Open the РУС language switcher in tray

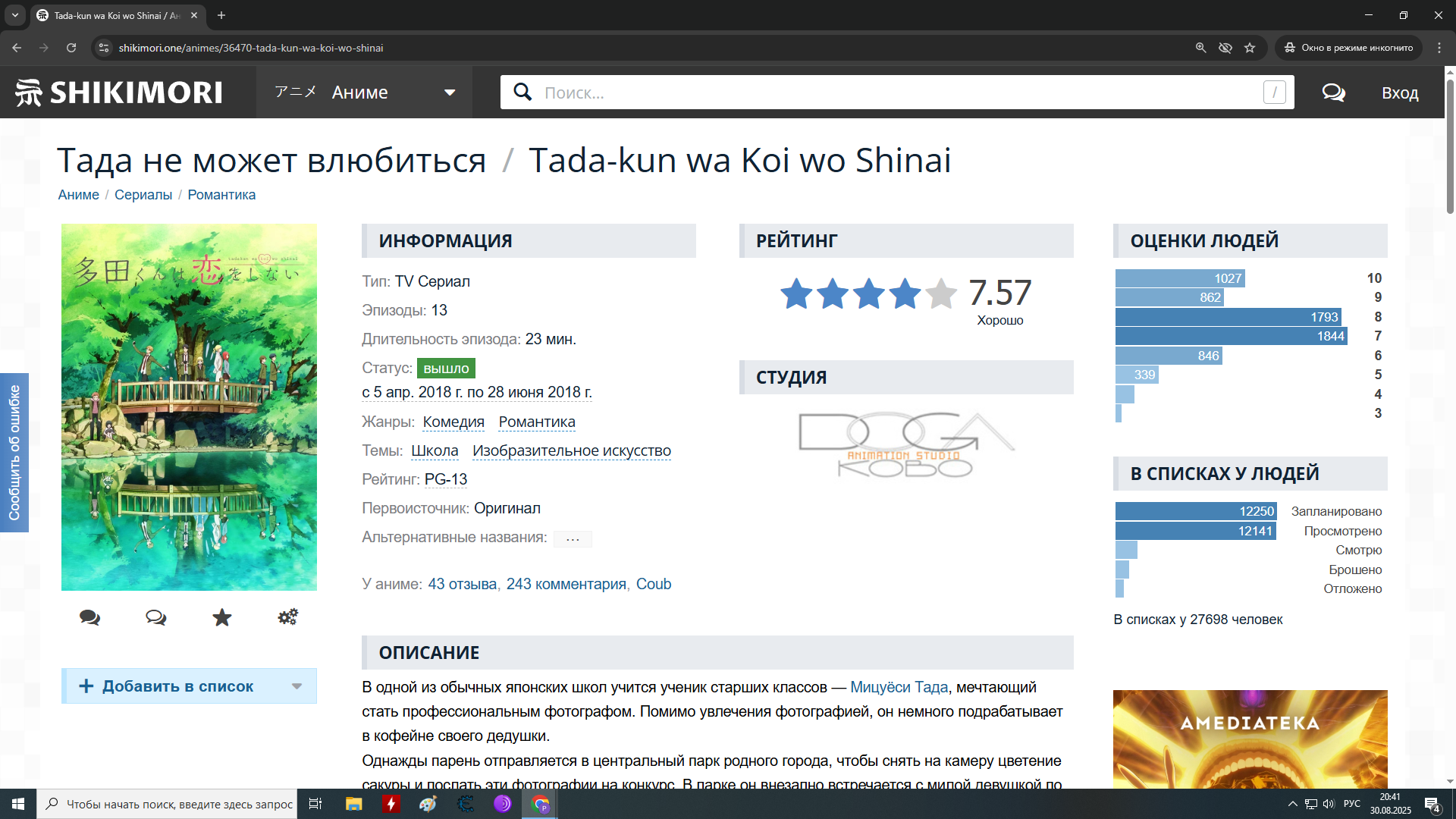coord(1351,804)
